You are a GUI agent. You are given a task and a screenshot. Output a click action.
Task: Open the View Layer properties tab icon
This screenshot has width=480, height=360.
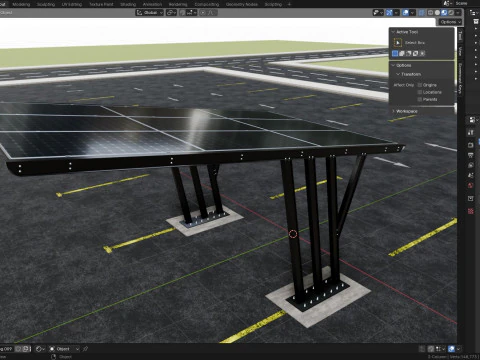(471, 165)
